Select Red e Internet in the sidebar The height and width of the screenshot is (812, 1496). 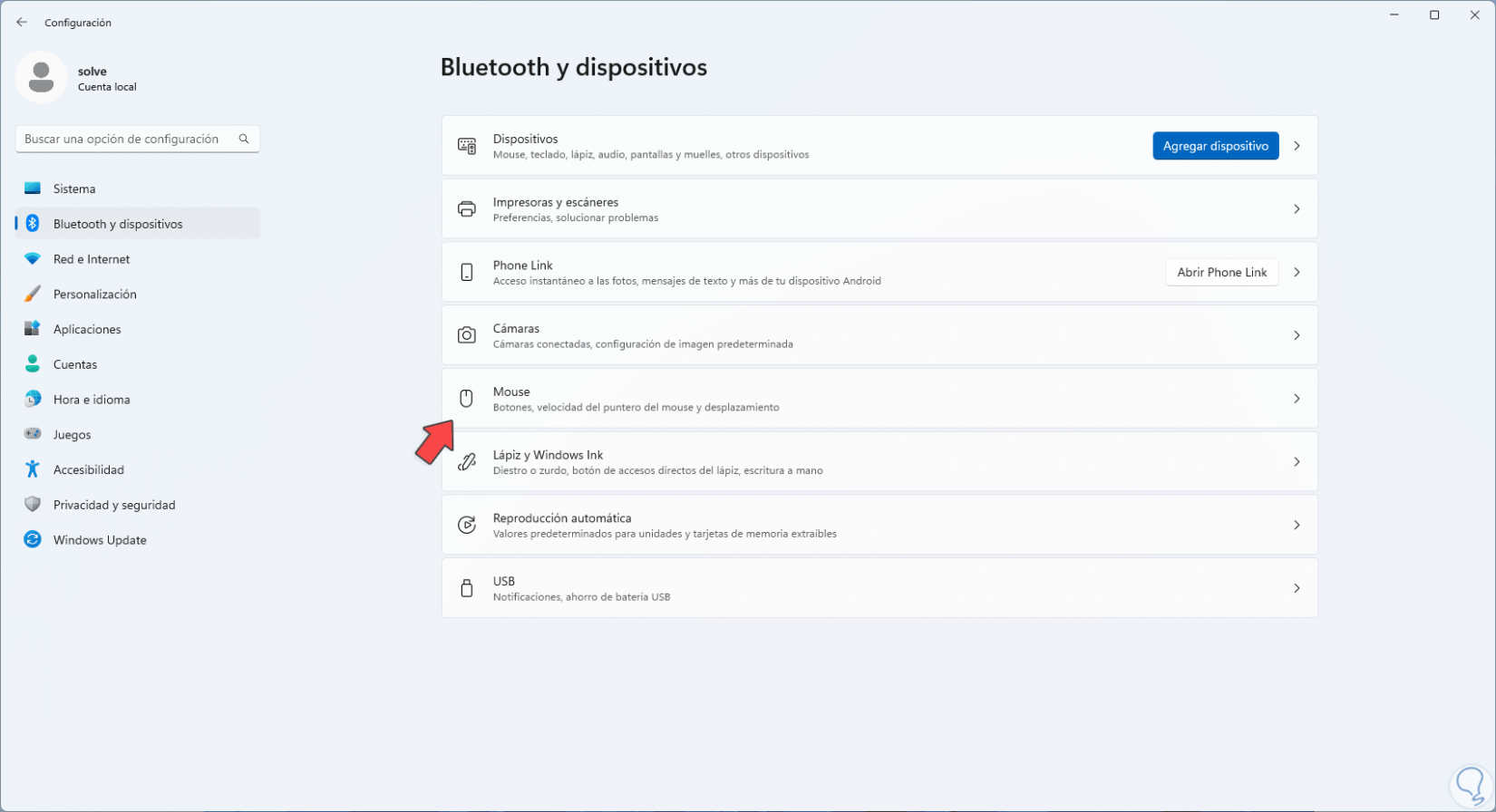tap(91, 259)
